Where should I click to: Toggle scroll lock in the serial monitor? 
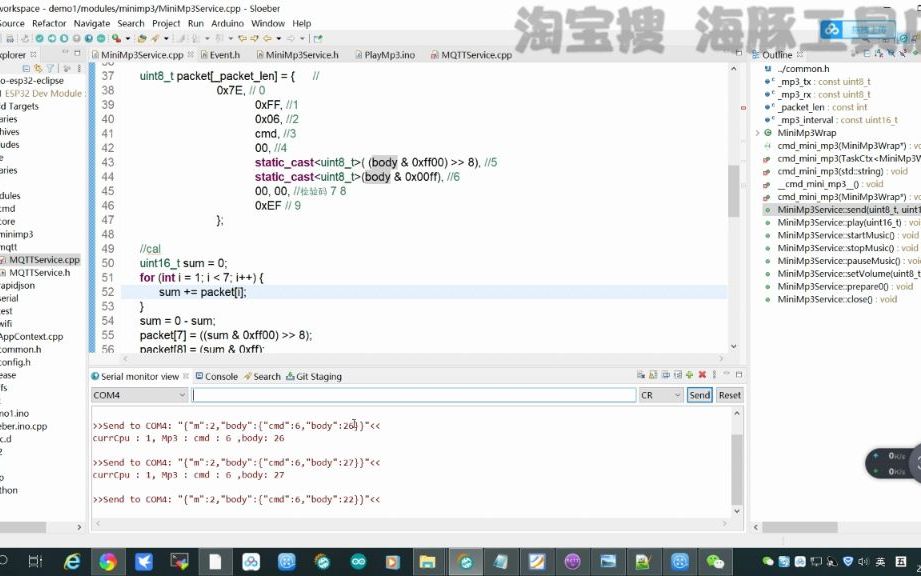[x=653, y=374]
